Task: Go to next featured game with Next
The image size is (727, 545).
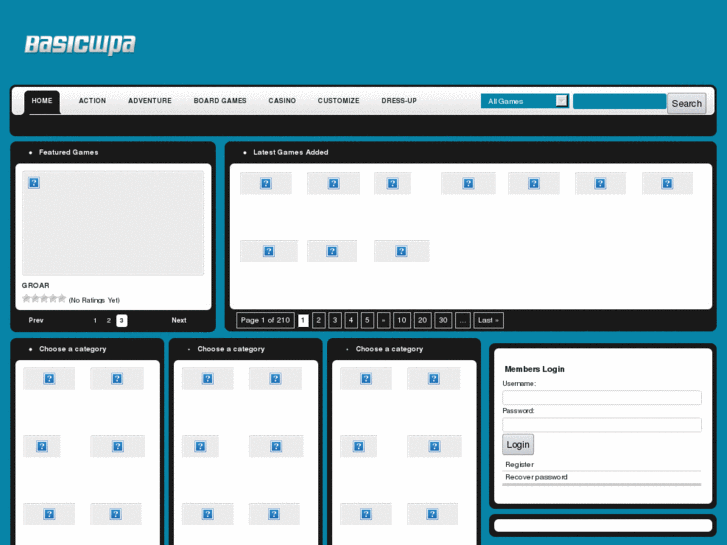Action: (179, 320)
